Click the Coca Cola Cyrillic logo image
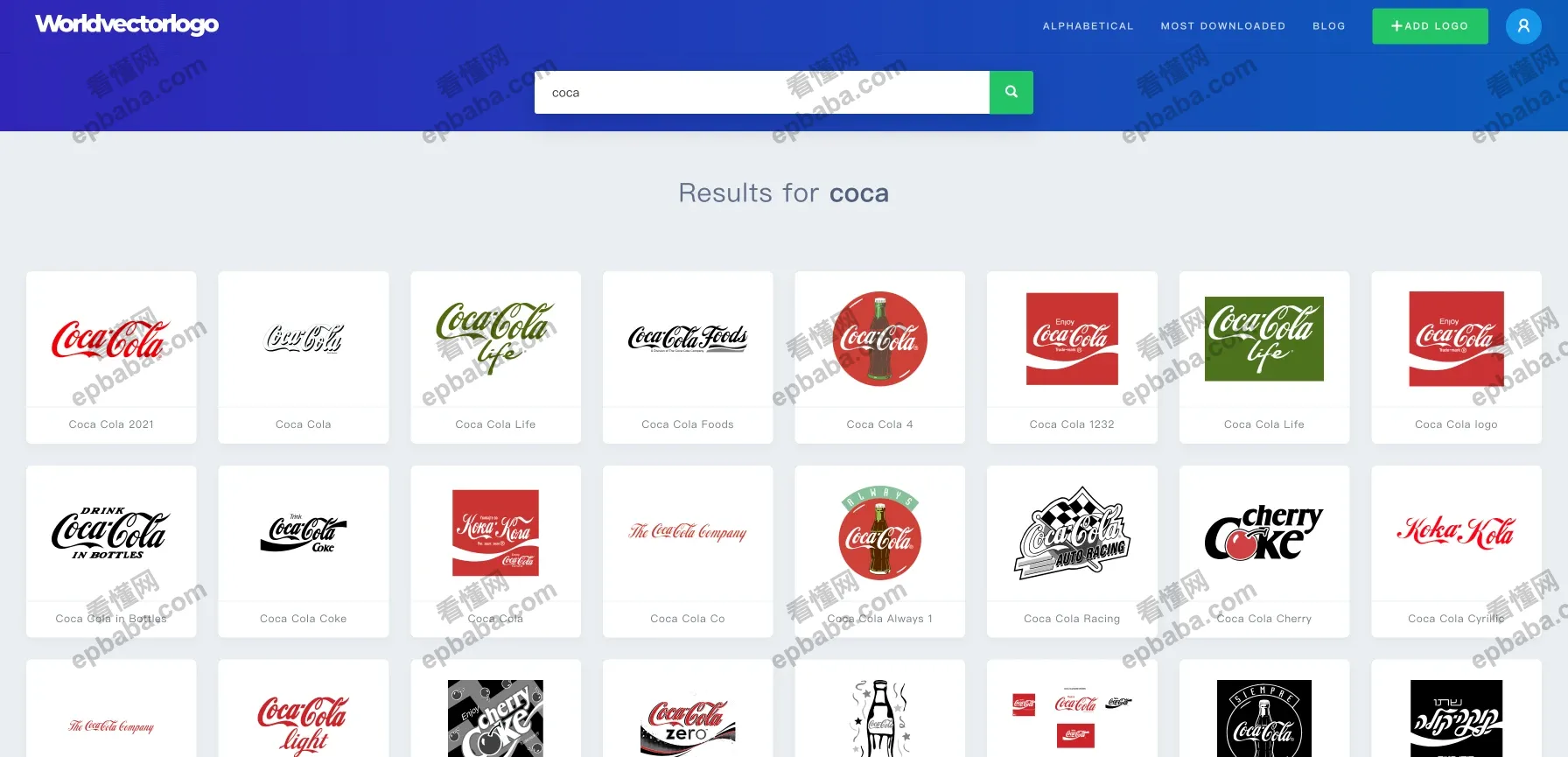1568x757 pixels. [x=1456, y=534]
